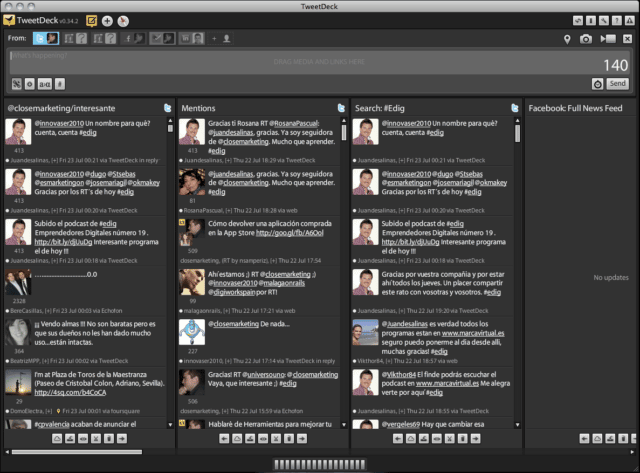Attach a photo using the camera icon
The height and width of the screenshot is (473, 640).
pyautogui.click(x=586, y=39)
